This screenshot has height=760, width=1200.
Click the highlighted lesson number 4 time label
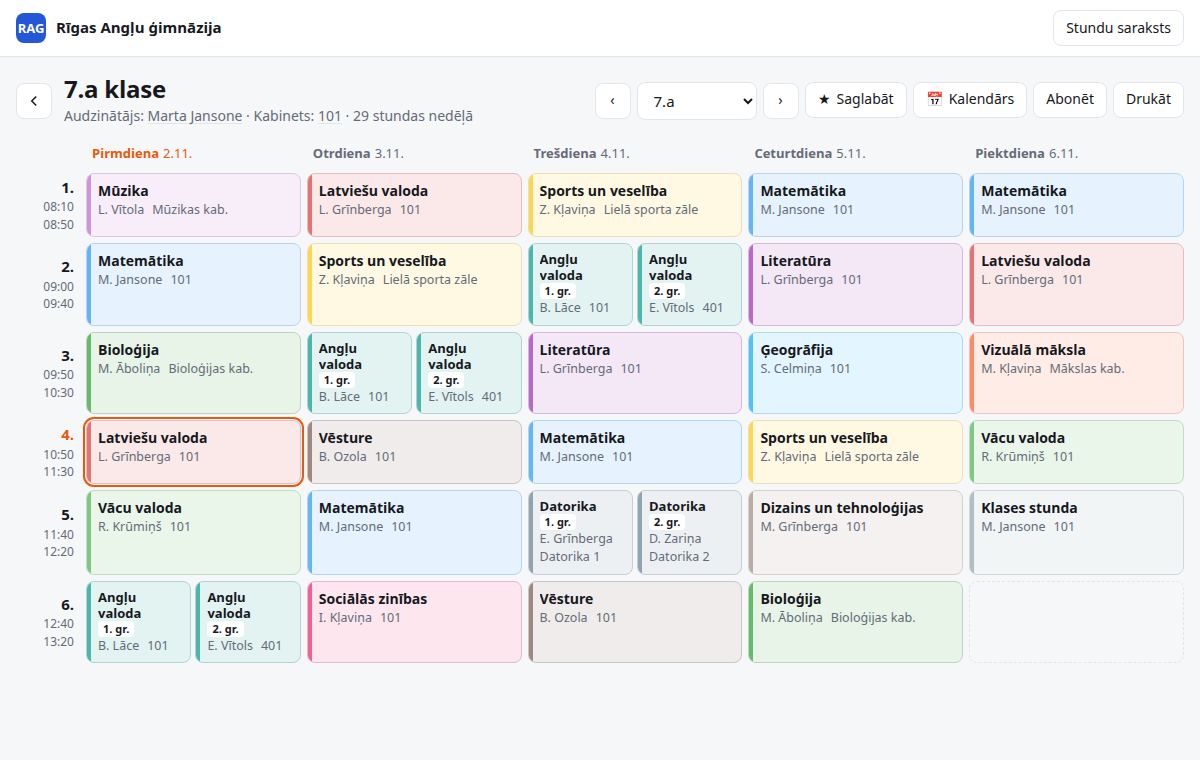tap(59, 453)
